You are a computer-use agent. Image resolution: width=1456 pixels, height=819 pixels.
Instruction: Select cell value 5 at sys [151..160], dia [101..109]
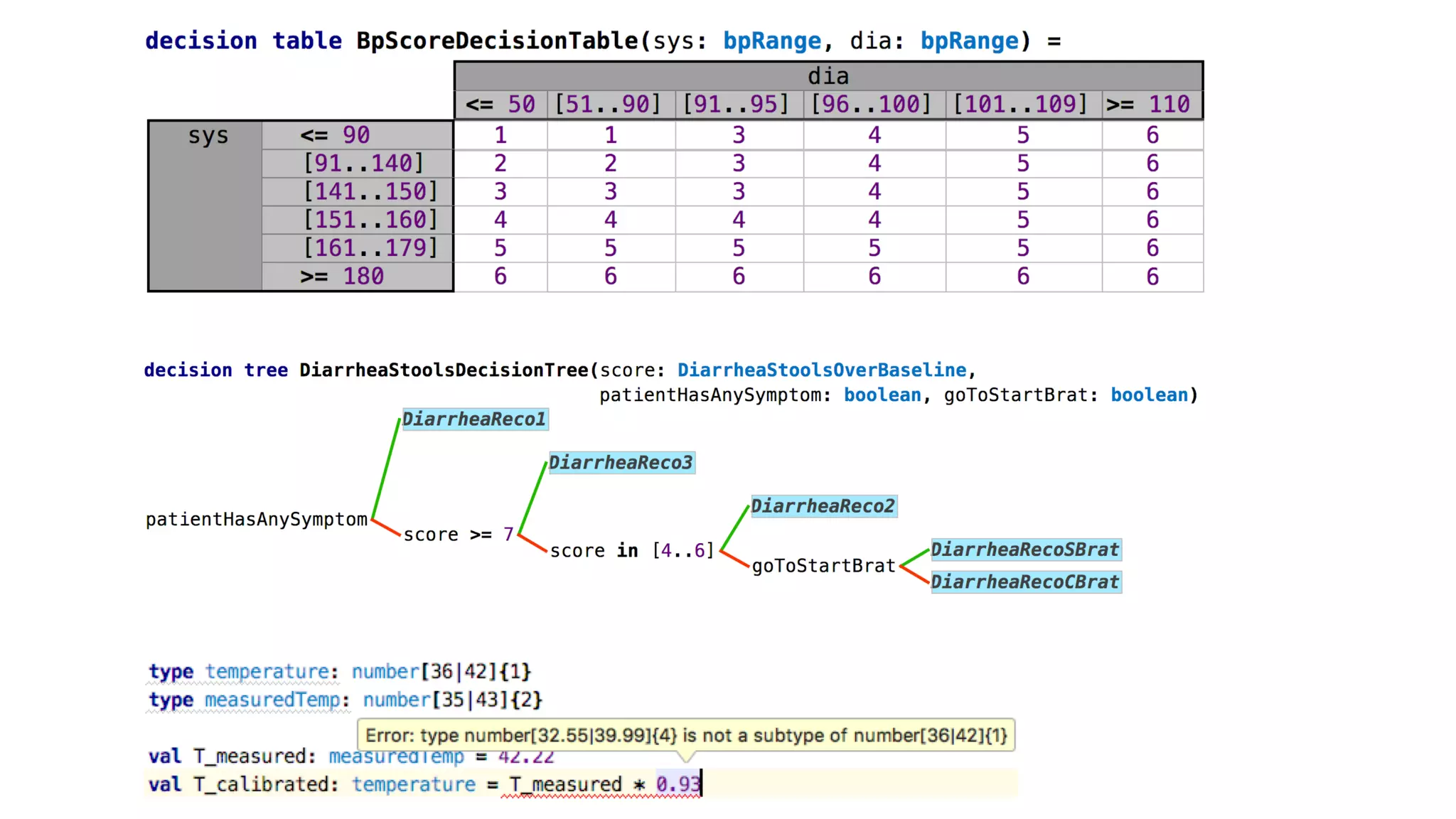(1023, 220)
